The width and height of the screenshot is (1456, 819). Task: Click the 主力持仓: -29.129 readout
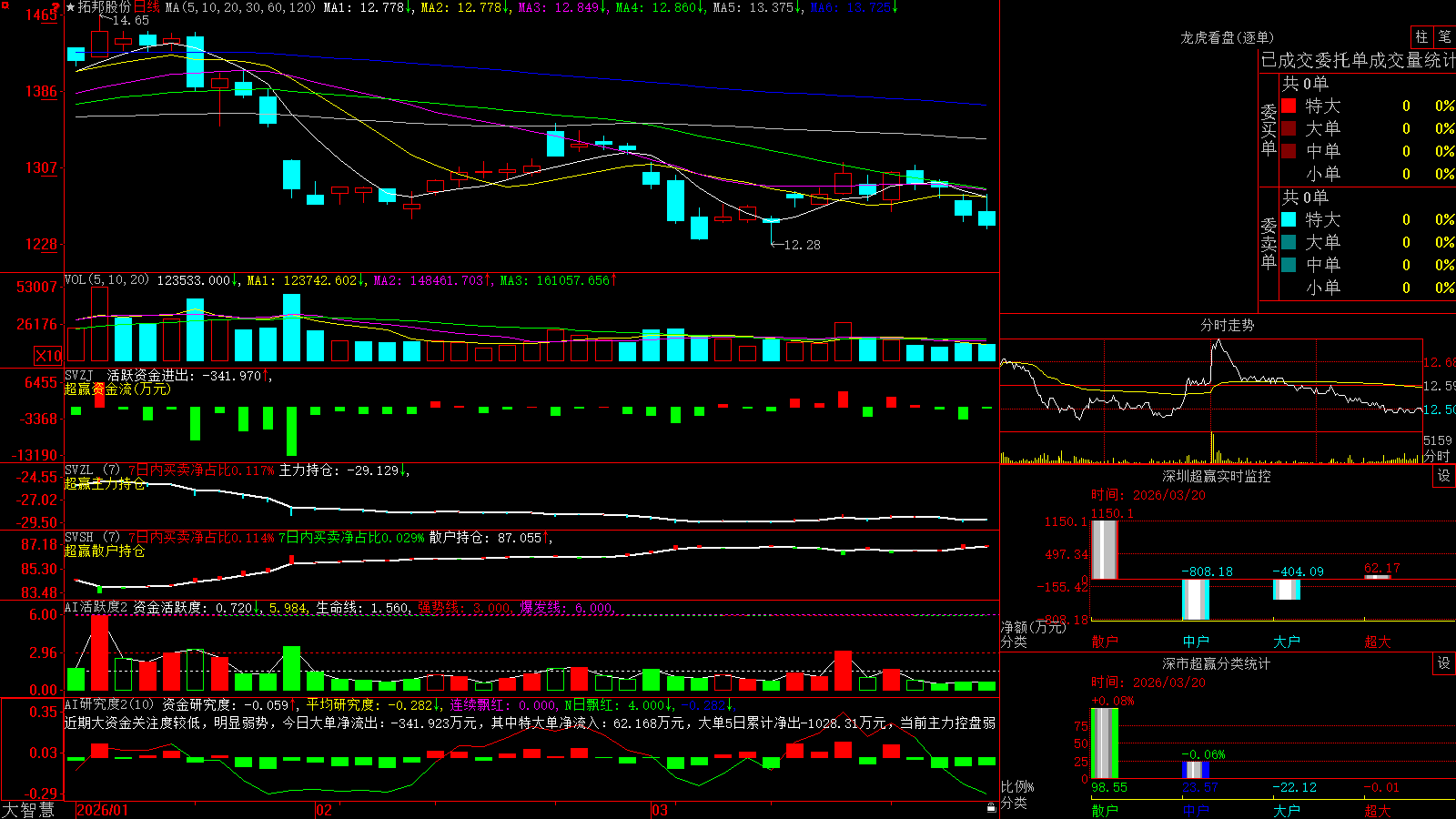tap(343, 470)
